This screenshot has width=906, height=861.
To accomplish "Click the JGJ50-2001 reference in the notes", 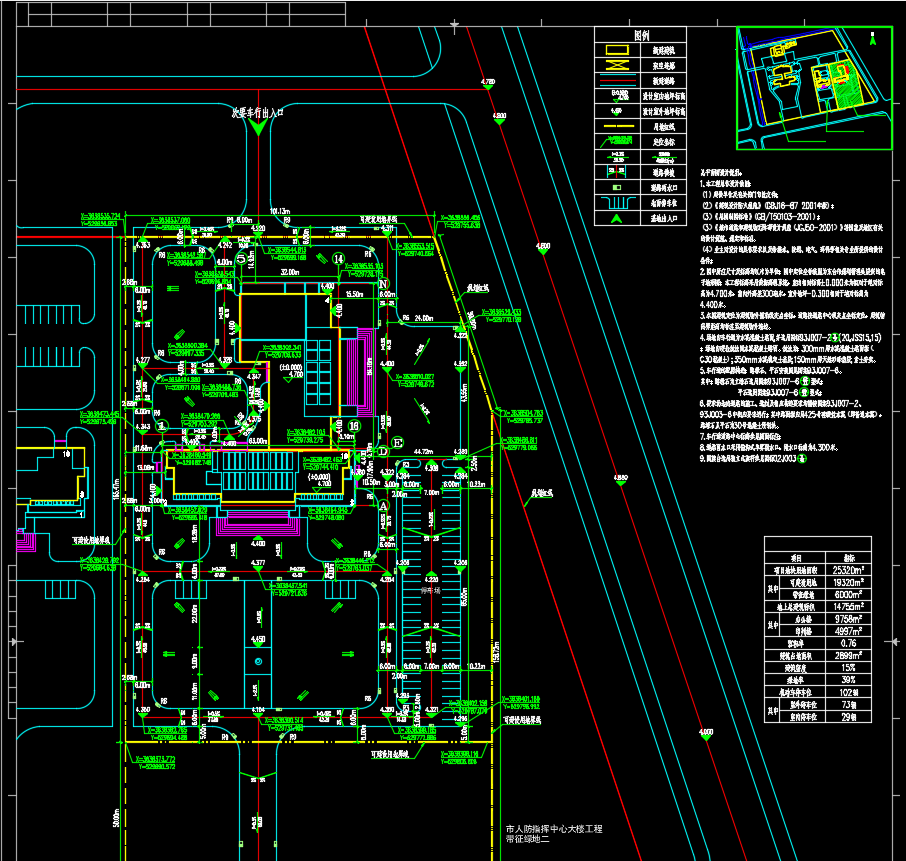I will pos(814,228).
